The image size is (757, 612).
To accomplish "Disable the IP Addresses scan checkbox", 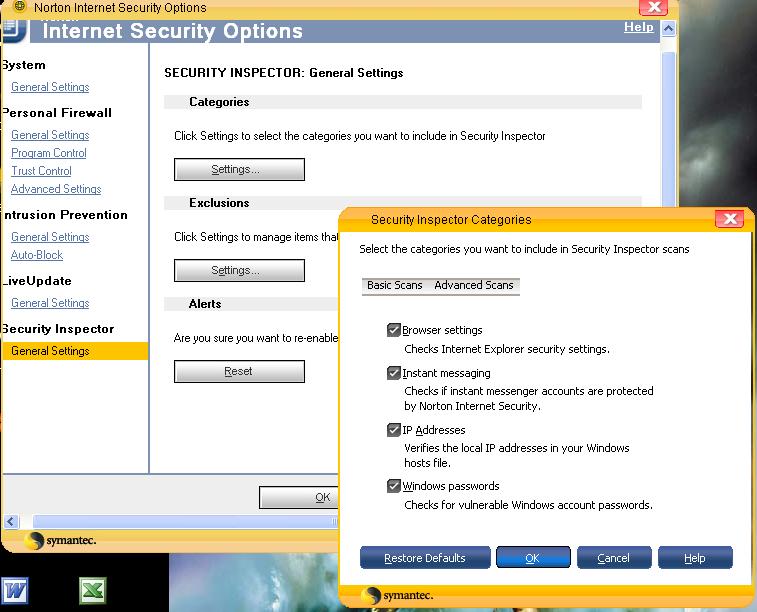I will 393,430.
